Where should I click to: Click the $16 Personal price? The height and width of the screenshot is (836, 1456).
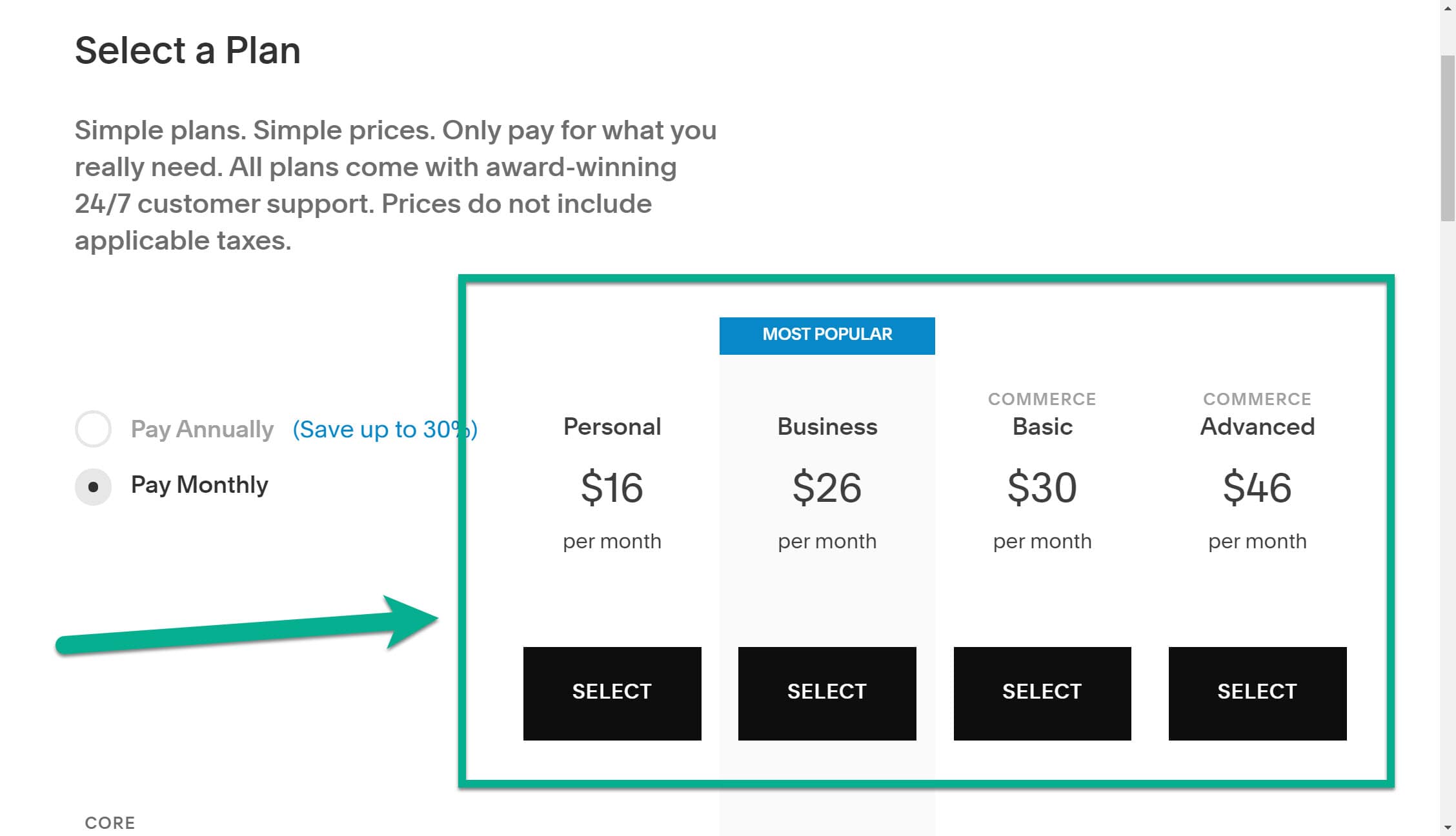(611, 488)
